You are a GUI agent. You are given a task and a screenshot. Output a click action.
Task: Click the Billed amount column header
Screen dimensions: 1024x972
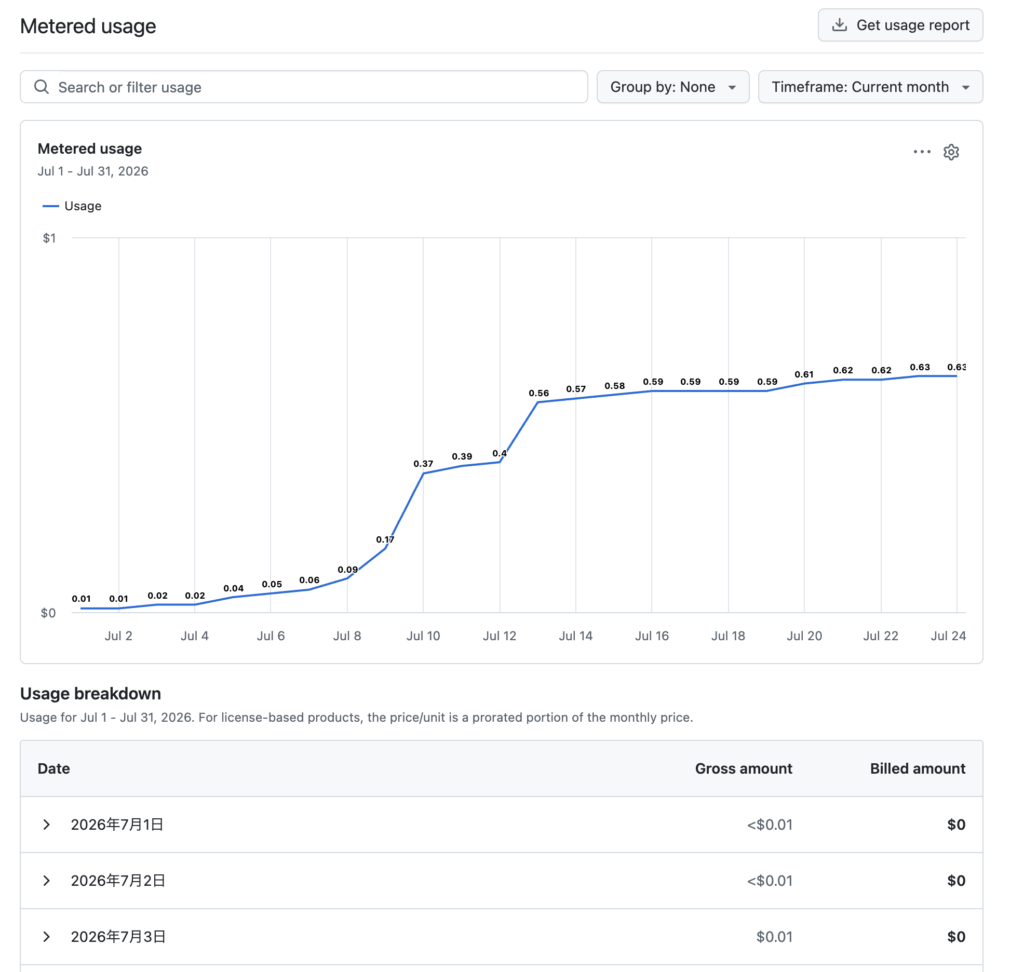(x=918, y=768)
